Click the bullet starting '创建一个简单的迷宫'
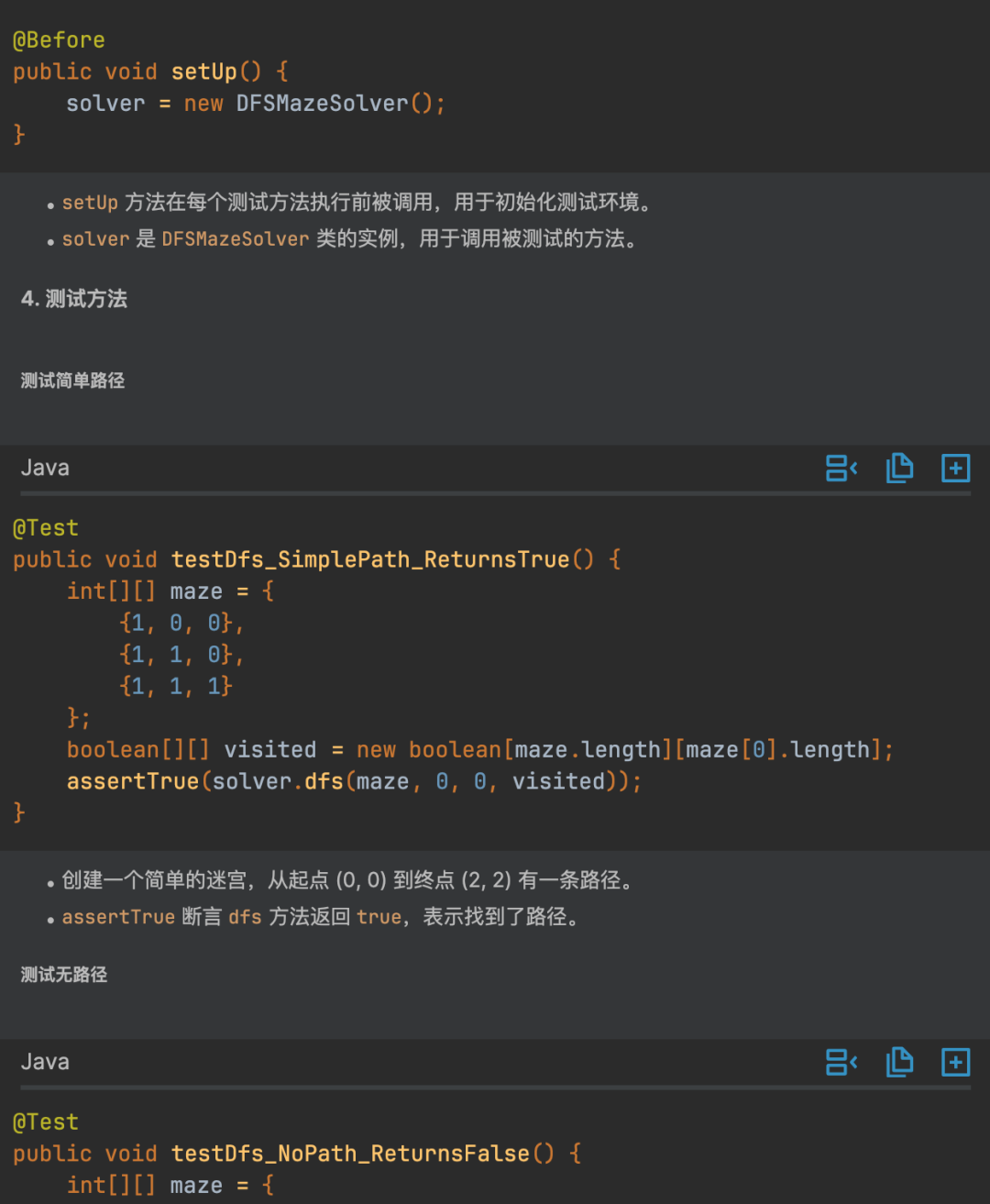The width and height of the screenshot is (990, 1204). pyautogui.click(x=347, y=880)
